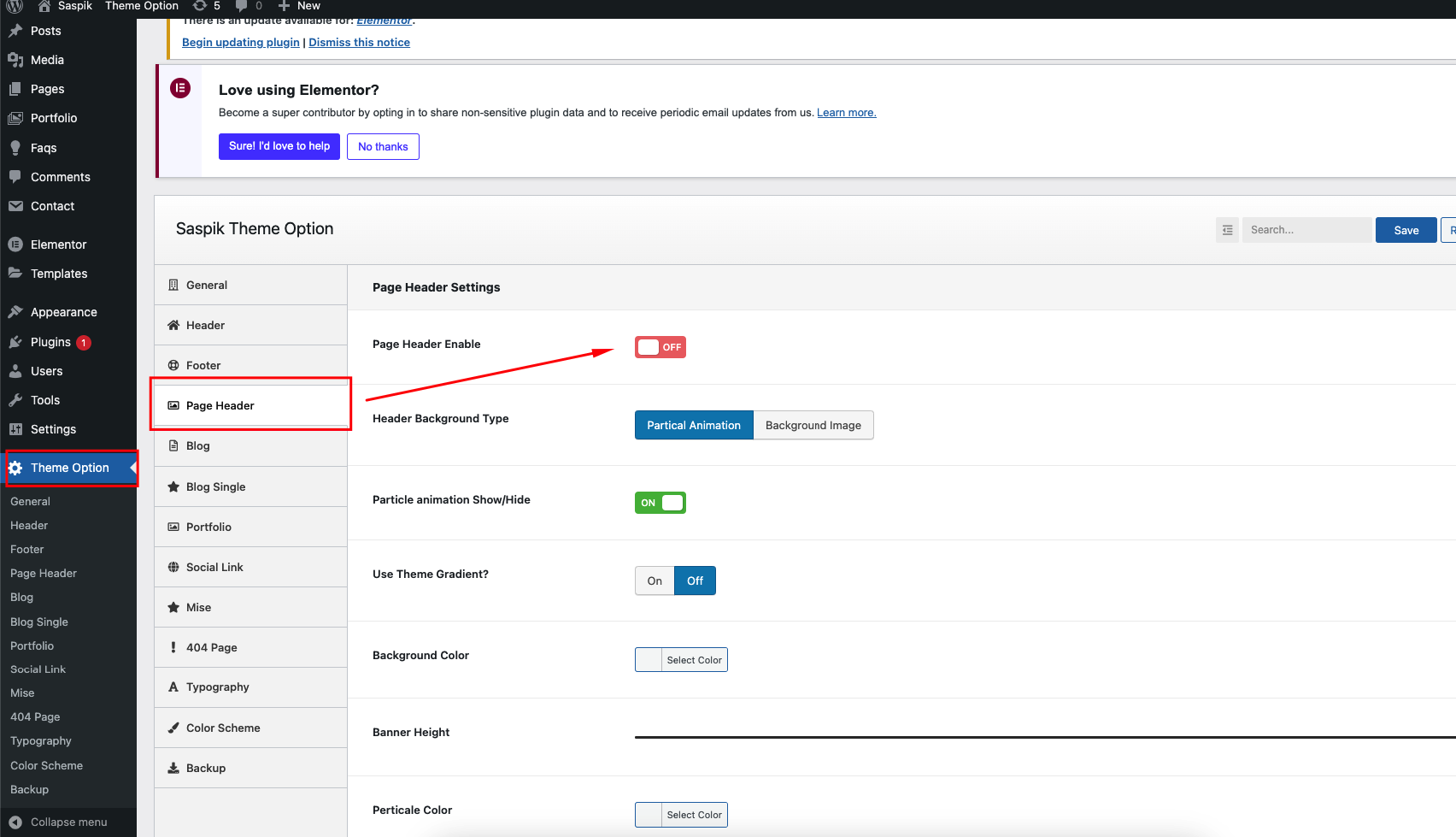
Task: Click Sure! I'd love to help
Action: point(279,146)
